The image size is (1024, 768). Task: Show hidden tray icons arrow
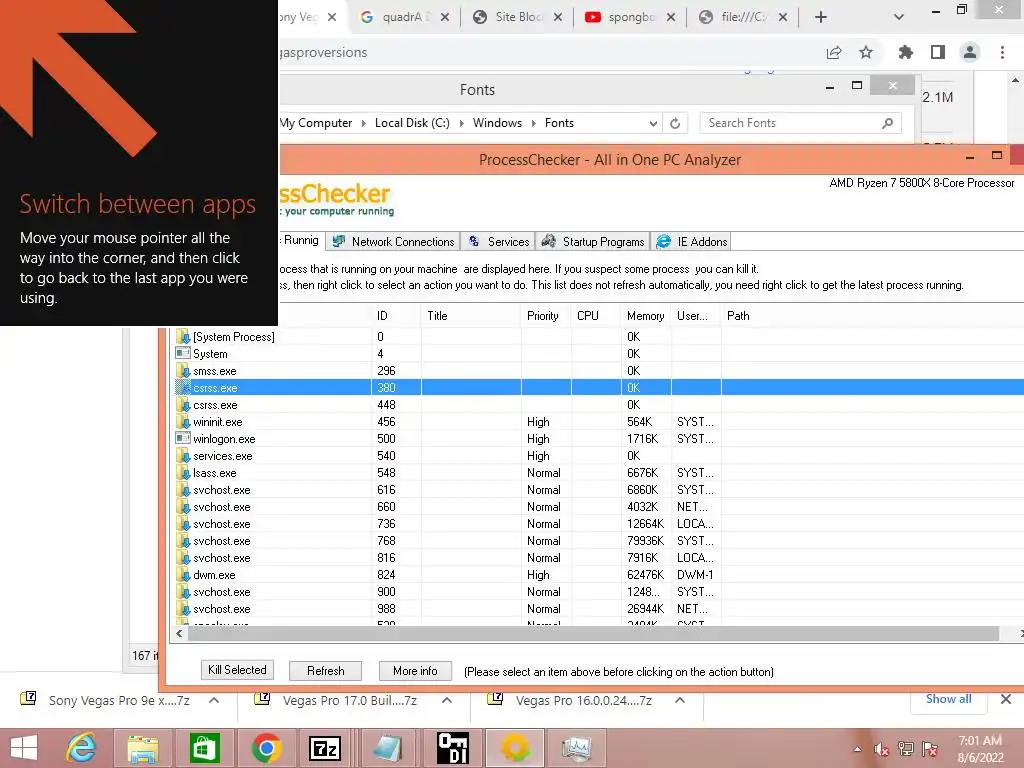pyautogui.click(x=857, y=749)
